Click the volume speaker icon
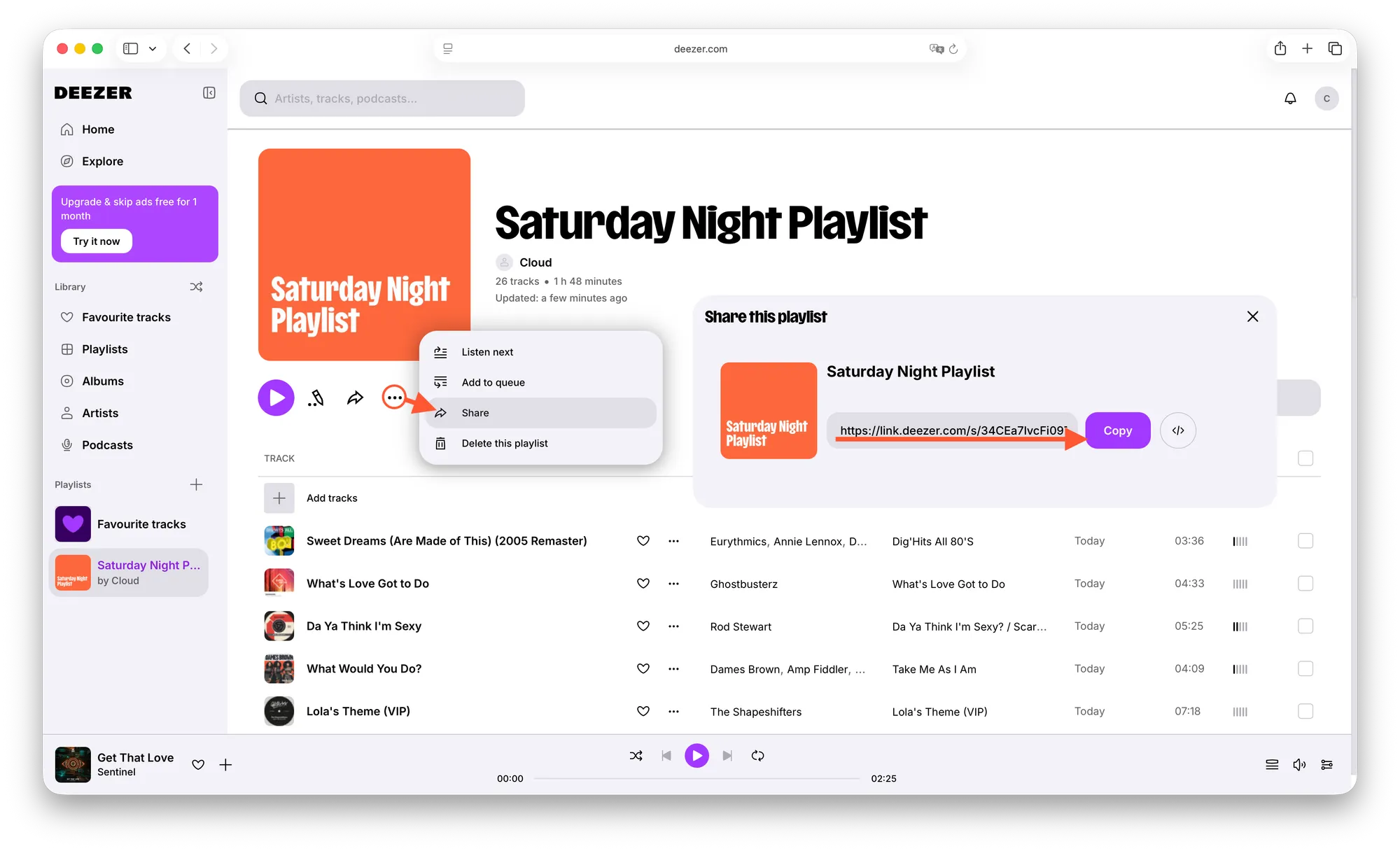1400x851 pixels. [x=1299, y=765]
